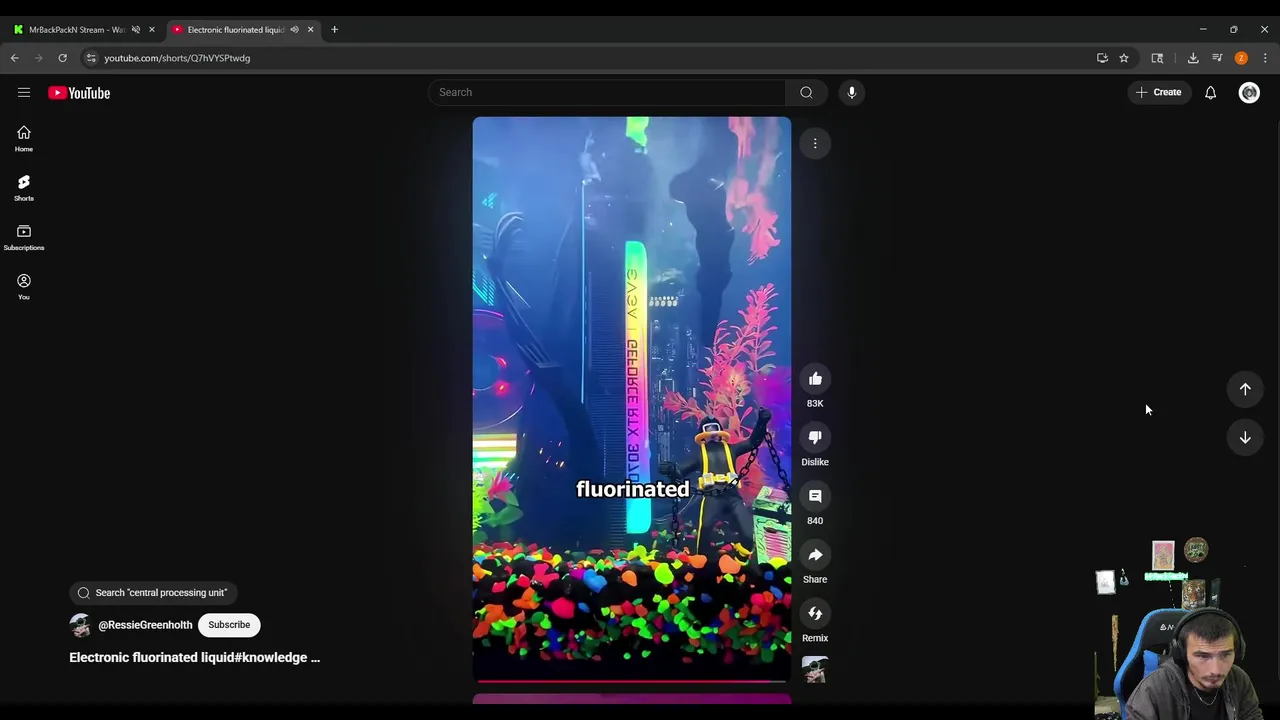Open media controls in browser toolbar
This screenshot has height=720, width=1280.
[1217, 58]
